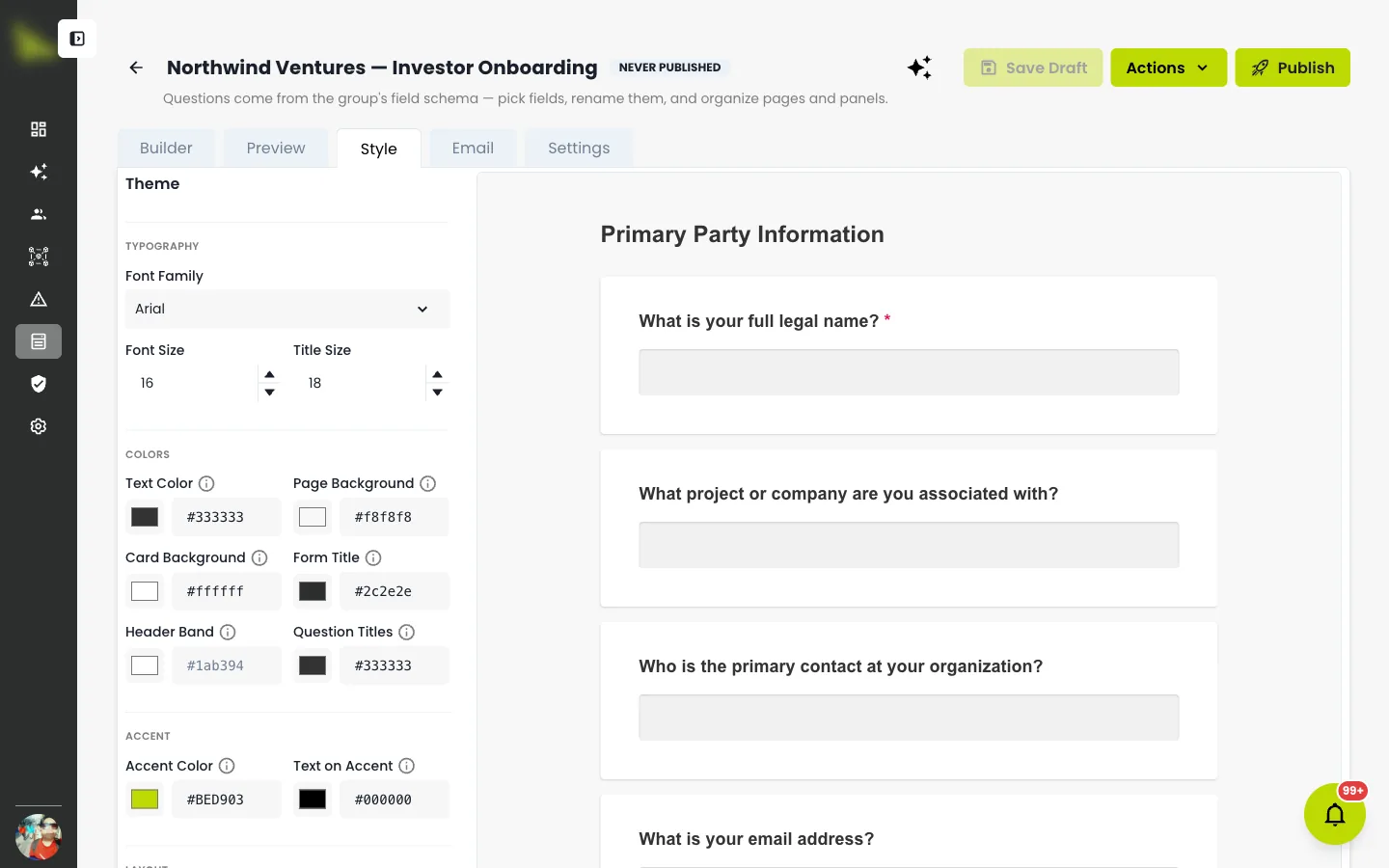Show info for Accent Color
This screenshot has width=1389, height=868.
(227, 766)
